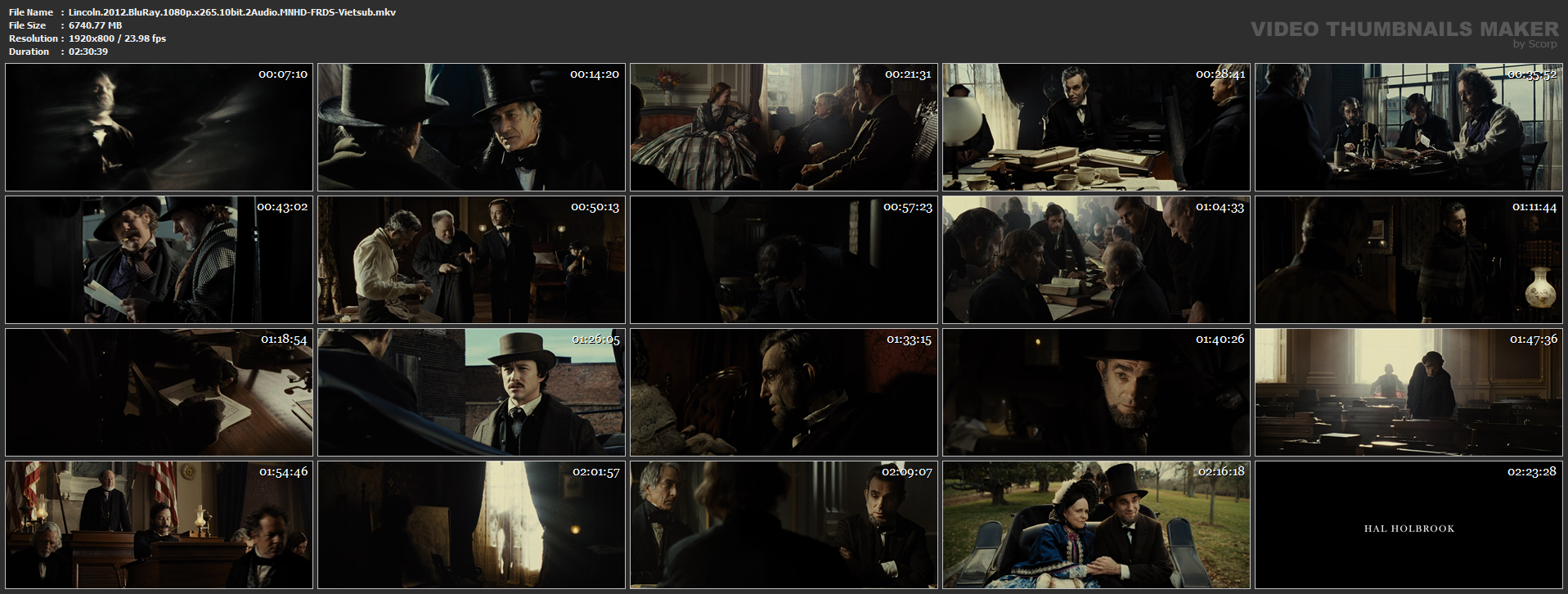Image resolution: width=1568 pixels, height=594 pixels.
Task: Click the thumbnail stamped 01:26:05
Action: 471,393
